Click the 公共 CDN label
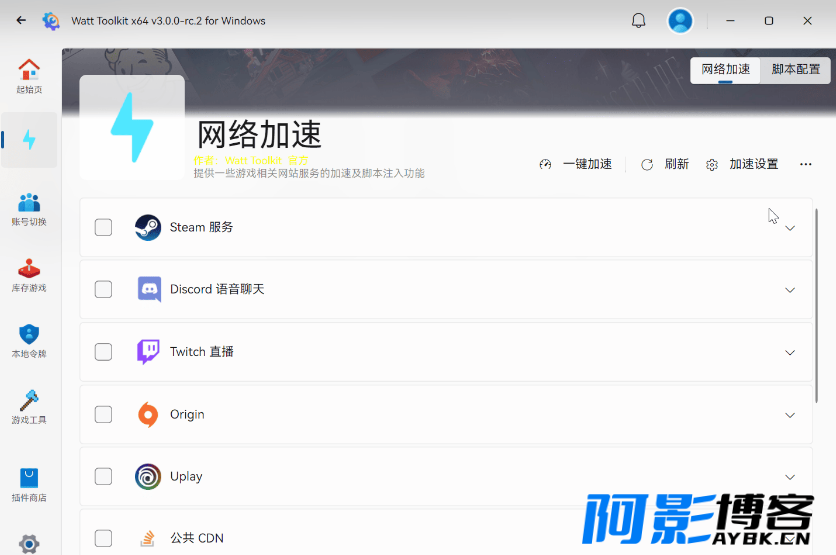Screen dimensions: 836x555 coord(197,538)
